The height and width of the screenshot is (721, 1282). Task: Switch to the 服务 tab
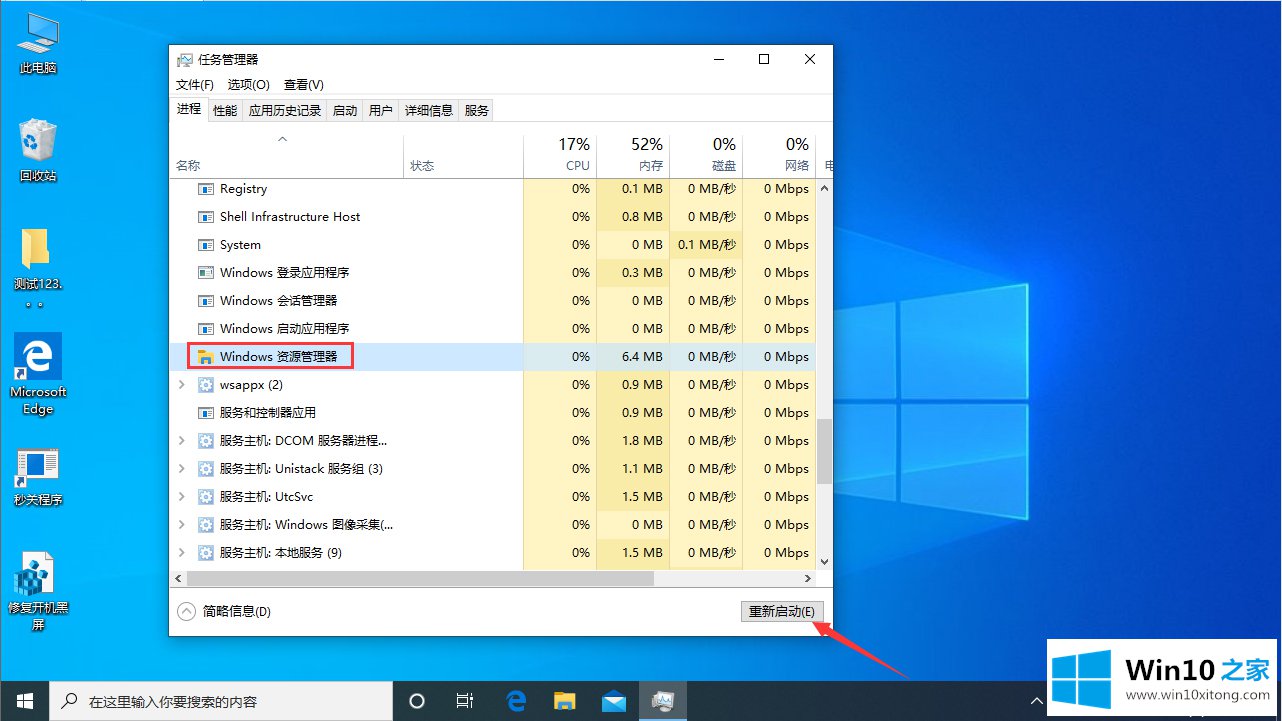[x=477, y=111]
